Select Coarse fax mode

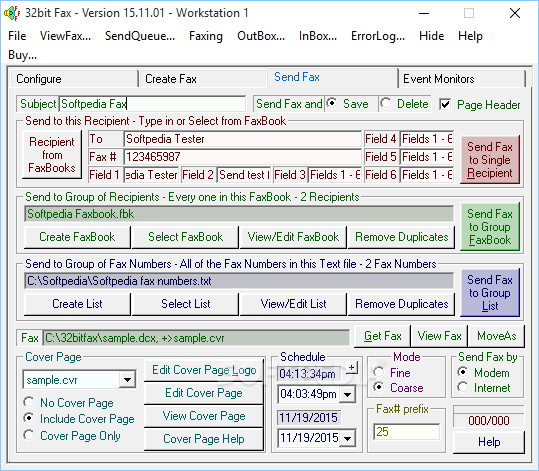(399, 388)
